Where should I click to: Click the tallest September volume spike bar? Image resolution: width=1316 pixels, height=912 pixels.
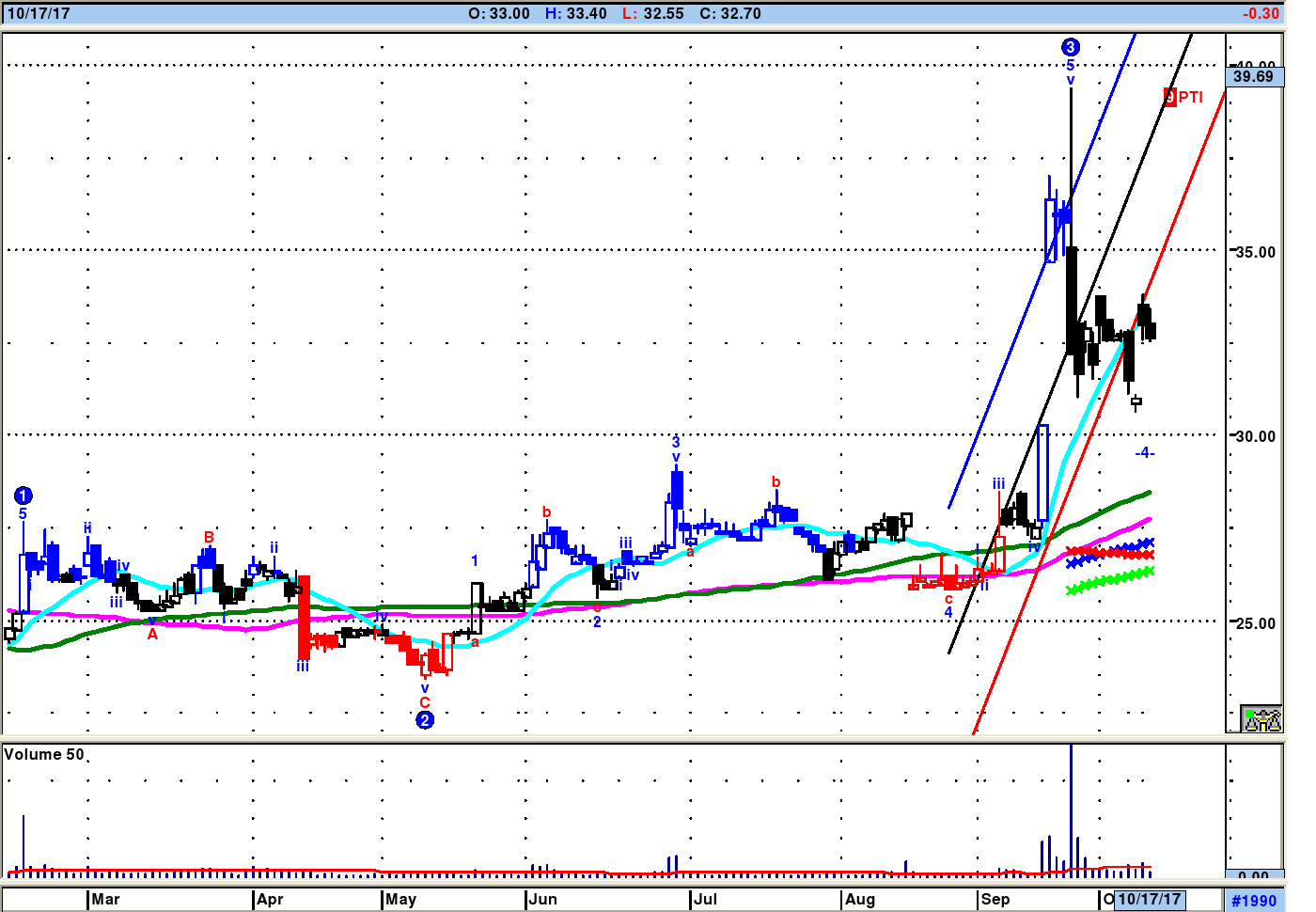coord(1071,809)
